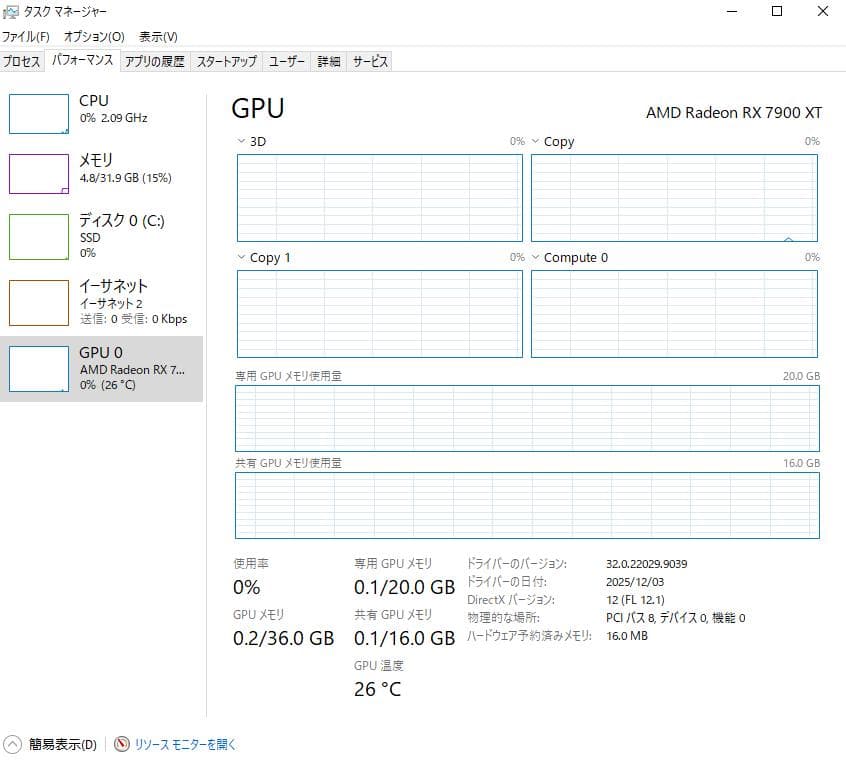Click the resource monitor icon at the bottom
This screenshot has width=846, height=768.
point(121,744)
